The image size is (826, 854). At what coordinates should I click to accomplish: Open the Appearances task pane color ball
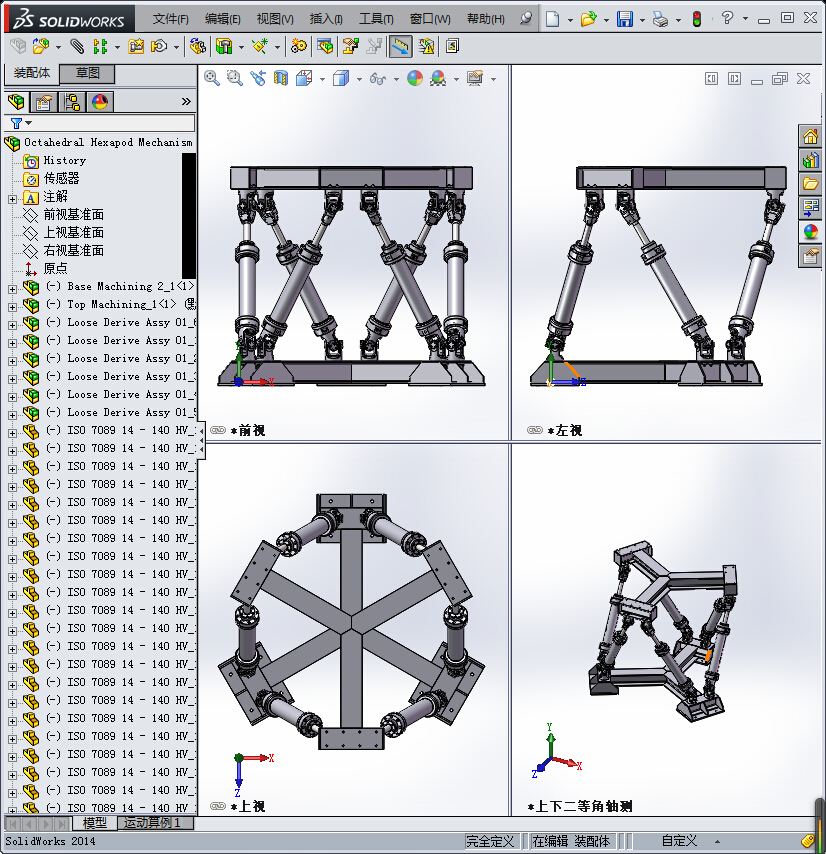810,231
